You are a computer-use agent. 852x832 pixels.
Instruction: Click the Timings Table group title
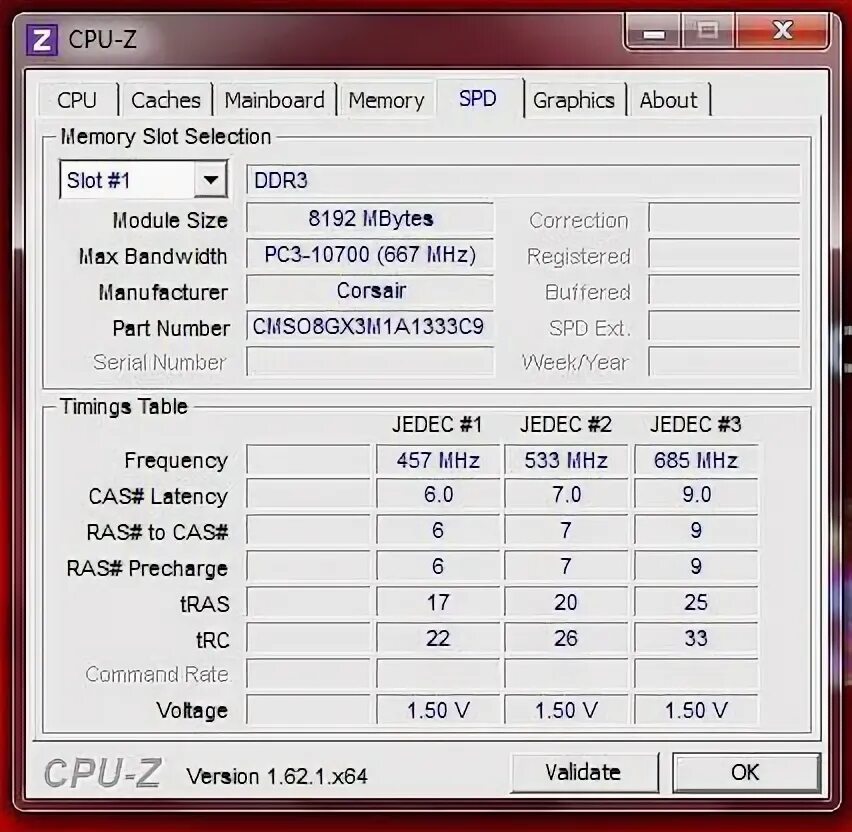pos(123,406)
